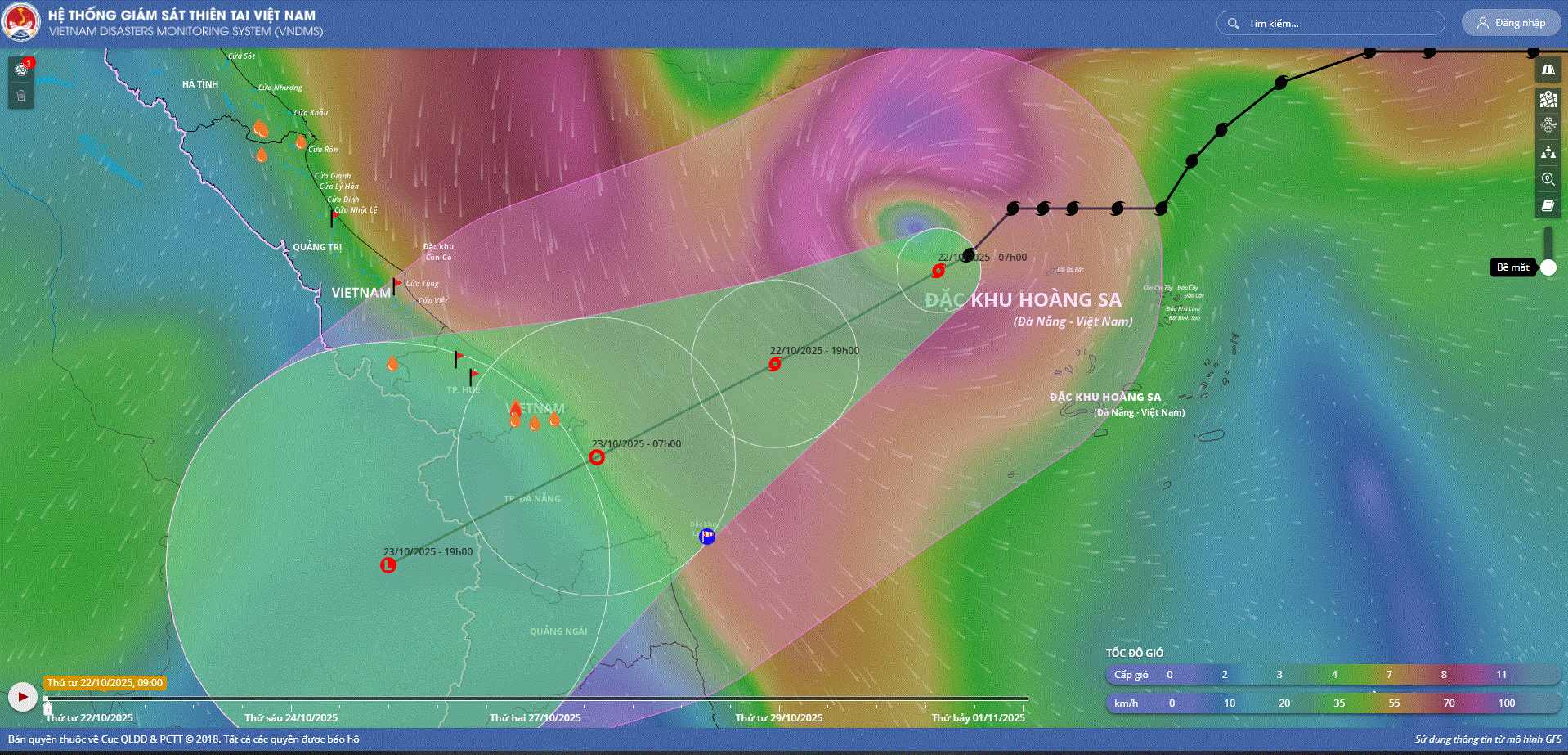The height and width of the screenshot is (755, 1568).
Task: Click the red L marker at 23/10/2025 19h00
Action: (x=388, y=565)
